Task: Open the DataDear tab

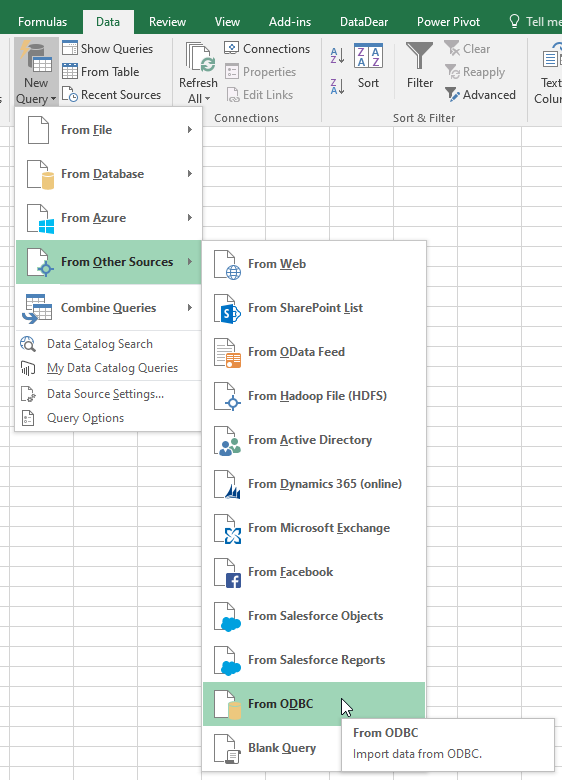Action: (364, 22)
